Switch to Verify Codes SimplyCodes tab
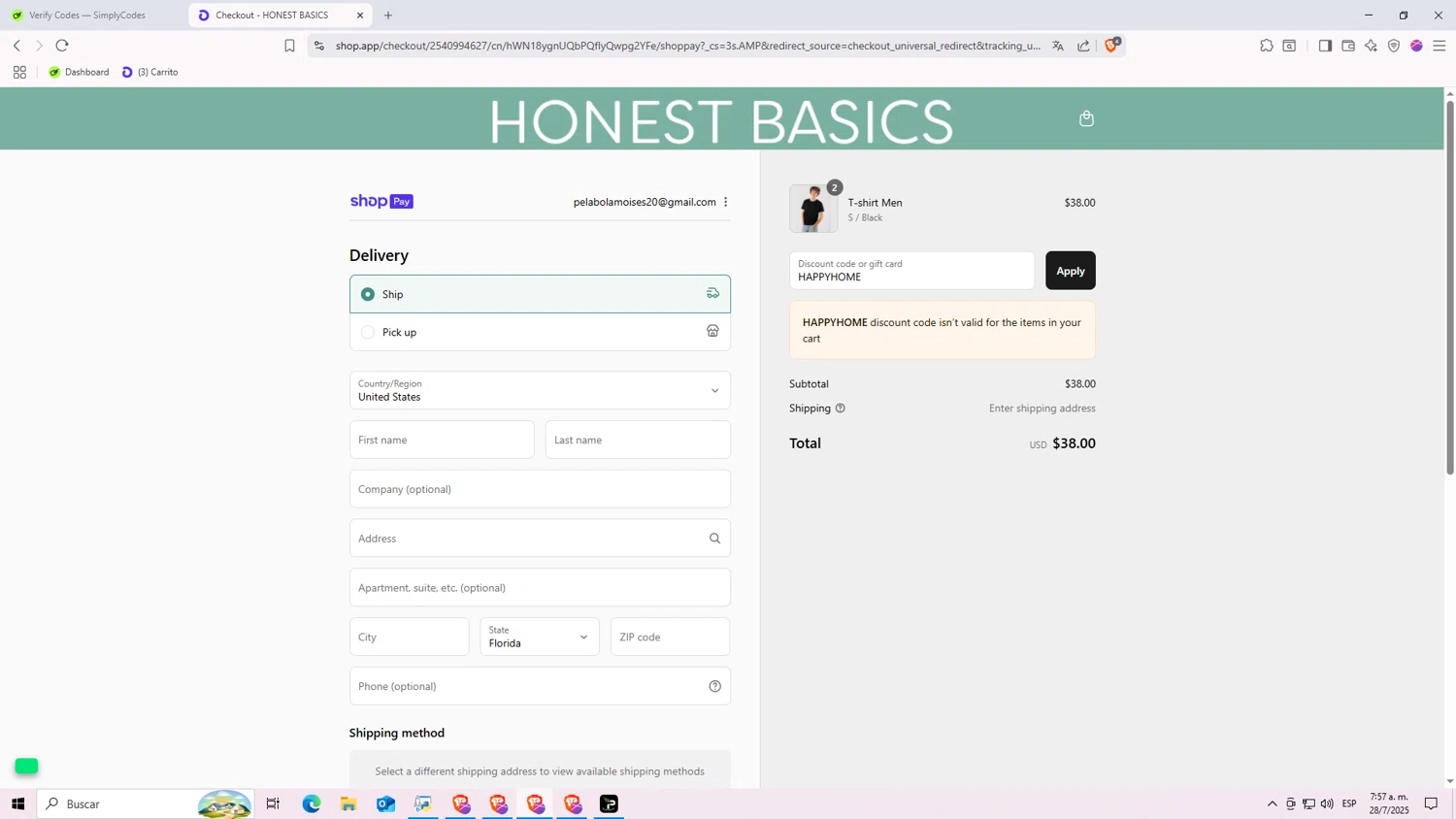Viewport: 1456px width, 819px height. coord(87,16)
